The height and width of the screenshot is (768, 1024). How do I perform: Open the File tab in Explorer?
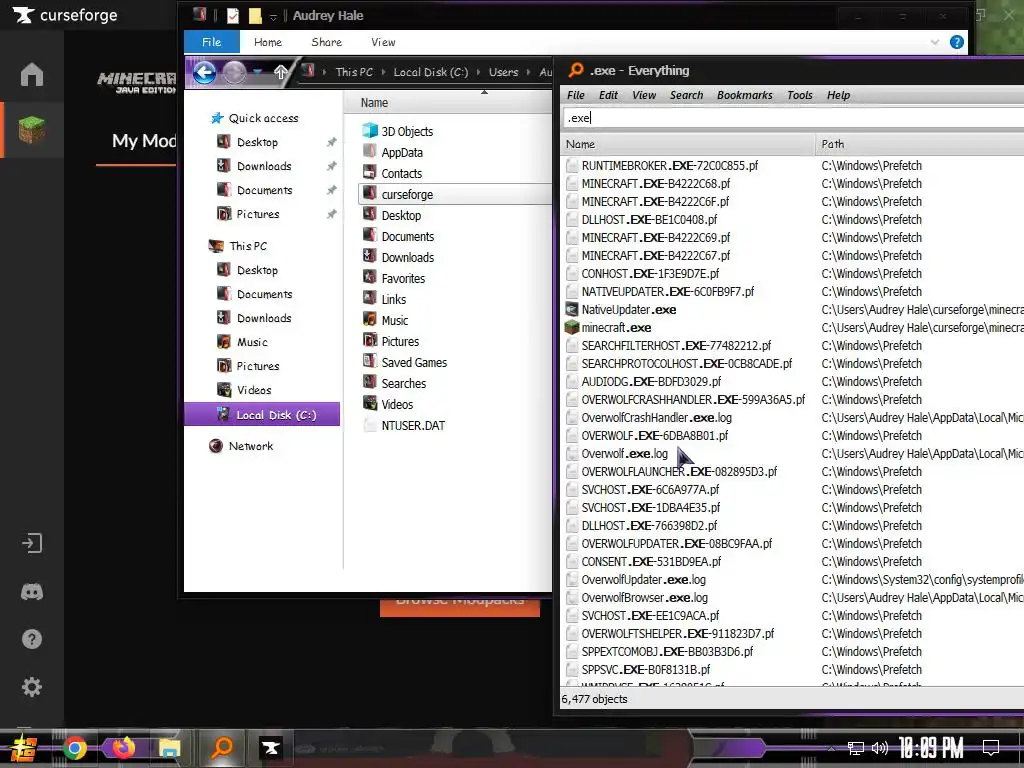click(x=212, y=42)
